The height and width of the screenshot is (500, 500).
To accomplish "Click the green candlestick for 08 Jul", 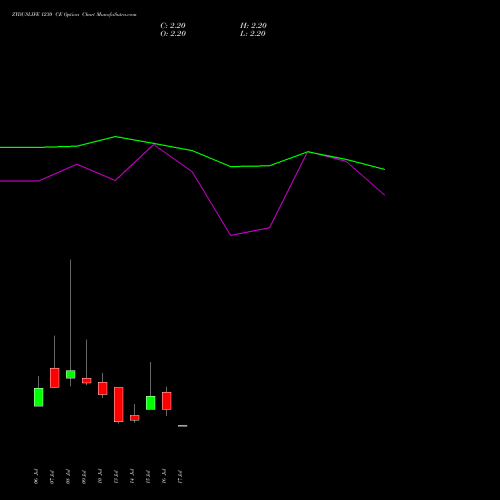I will 71,374.
